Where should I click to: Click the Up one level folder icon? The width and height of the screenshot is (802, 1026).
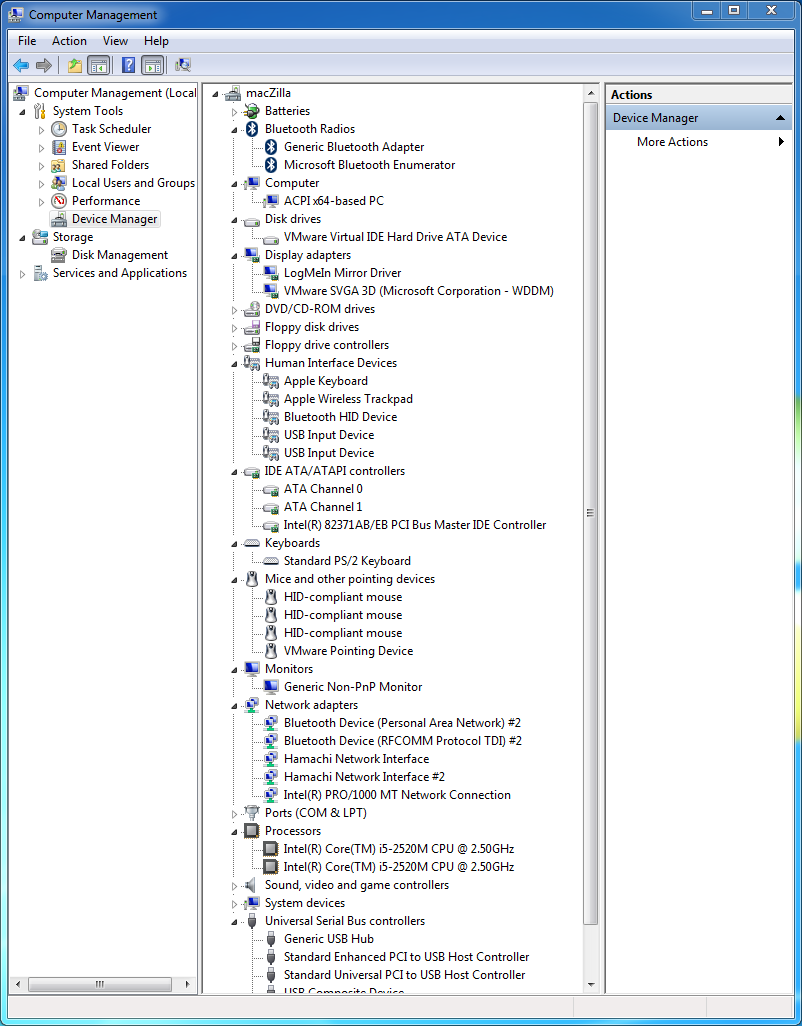[75, 65]
